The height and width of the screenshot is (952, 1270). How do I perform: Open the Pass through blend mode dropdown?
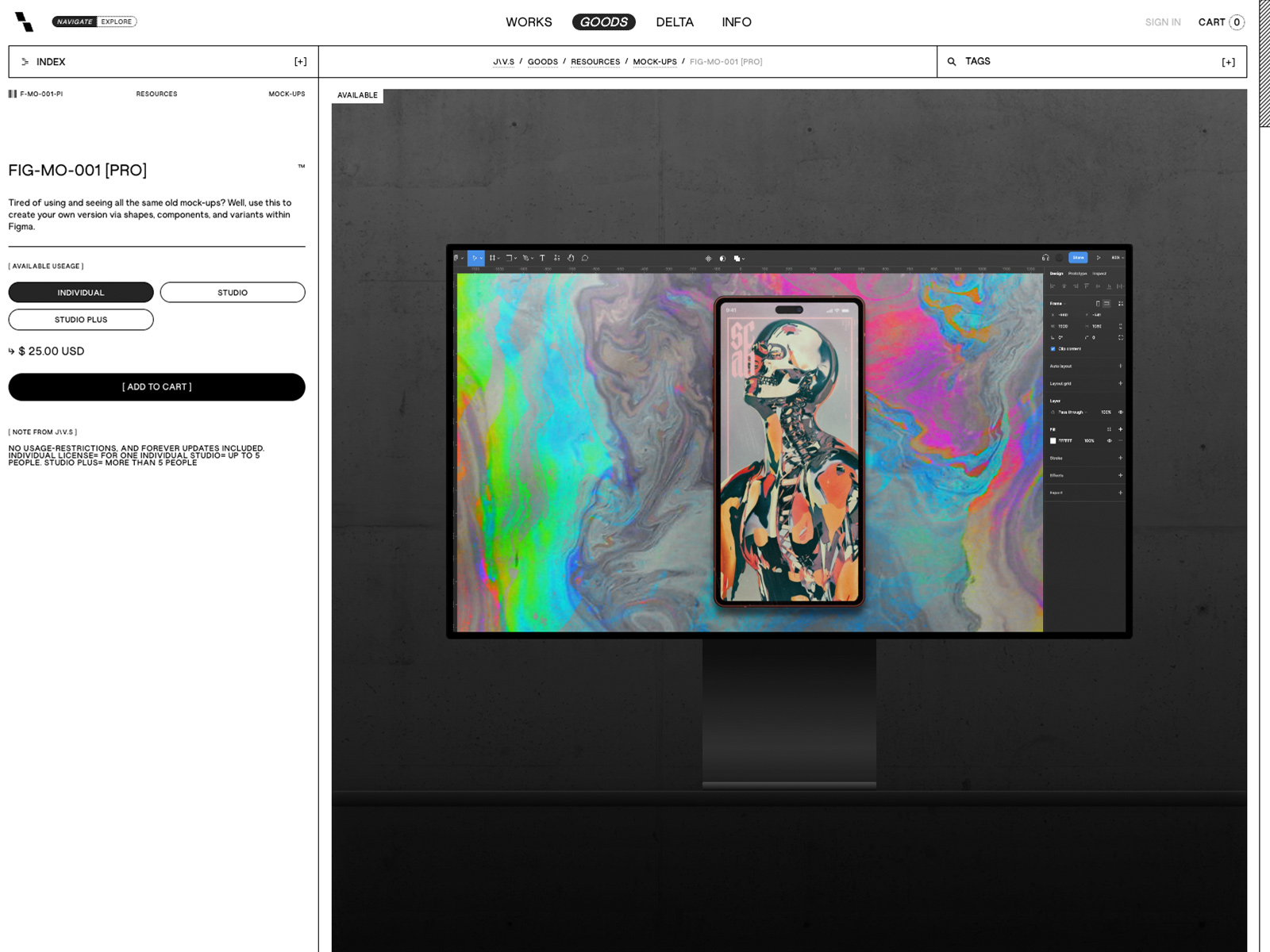click(x=1070, y=413)
